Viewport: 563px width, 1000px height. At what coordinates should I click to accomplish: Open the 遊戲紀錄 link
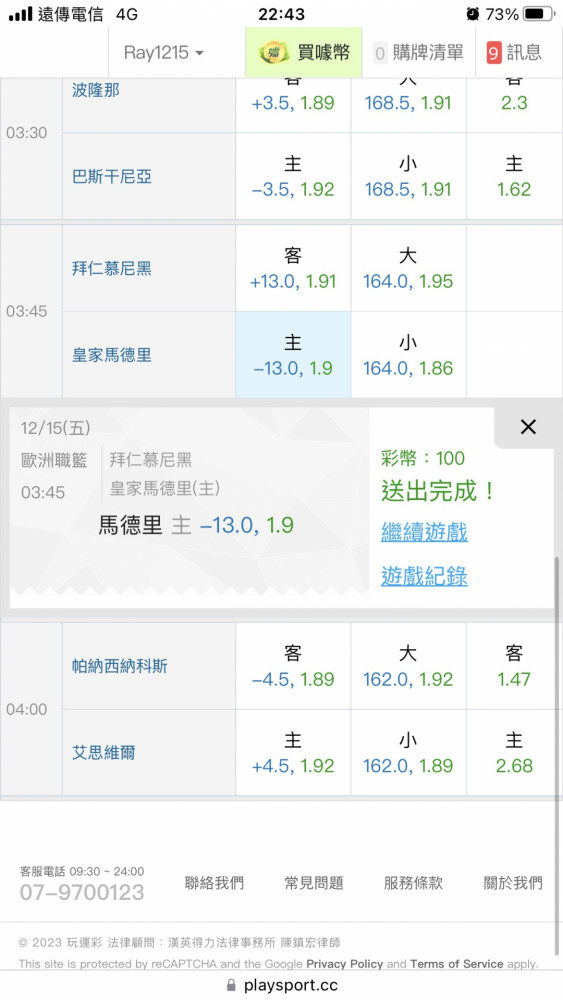(x=424, y=577)
